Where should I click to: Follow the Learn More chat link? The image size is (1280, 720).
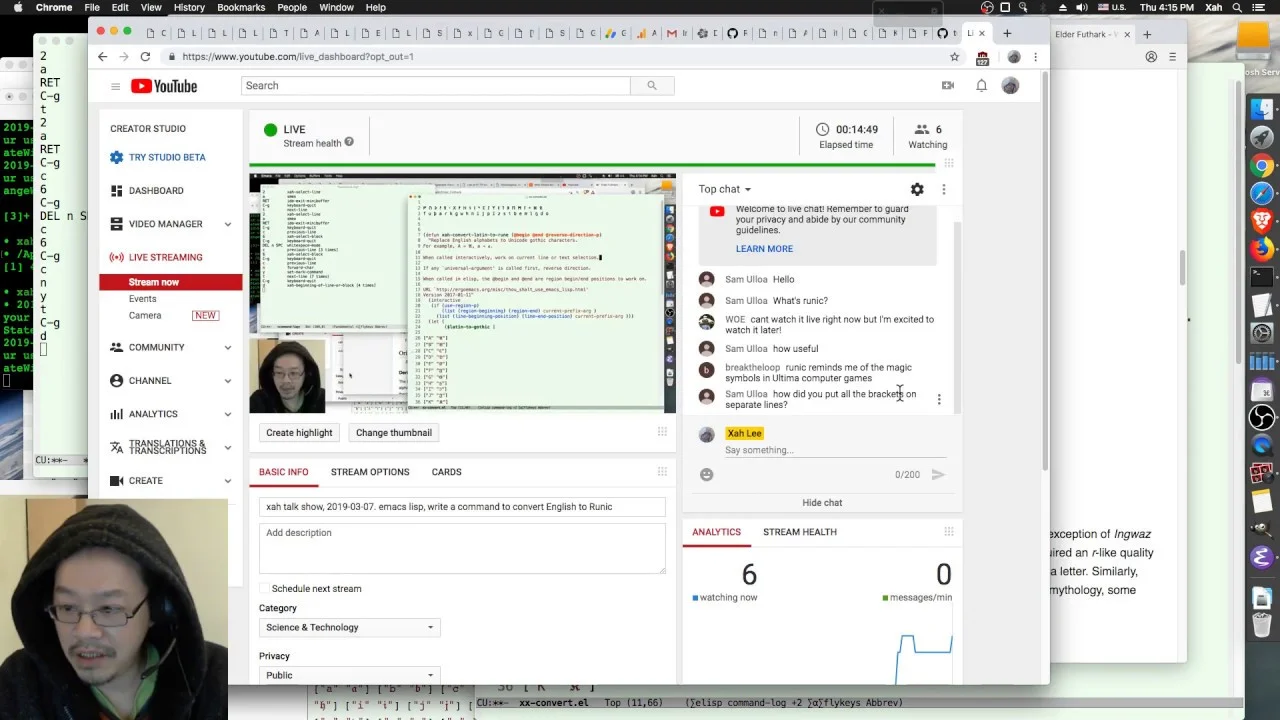click(764, 249)
